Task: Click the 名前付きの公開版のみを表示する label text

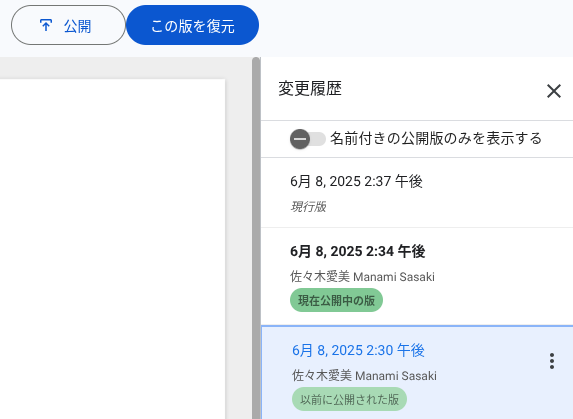Action: point(436,139)
